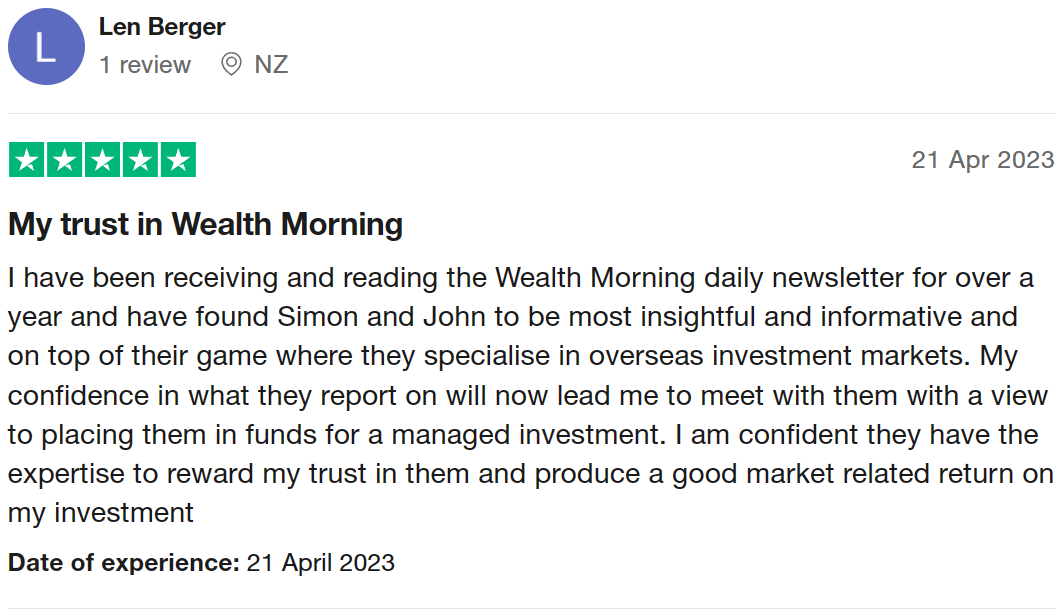Image resolution: width=1063 pixels, height=615 pixels.
Task: Click the NZ country label
Action: 271,64
